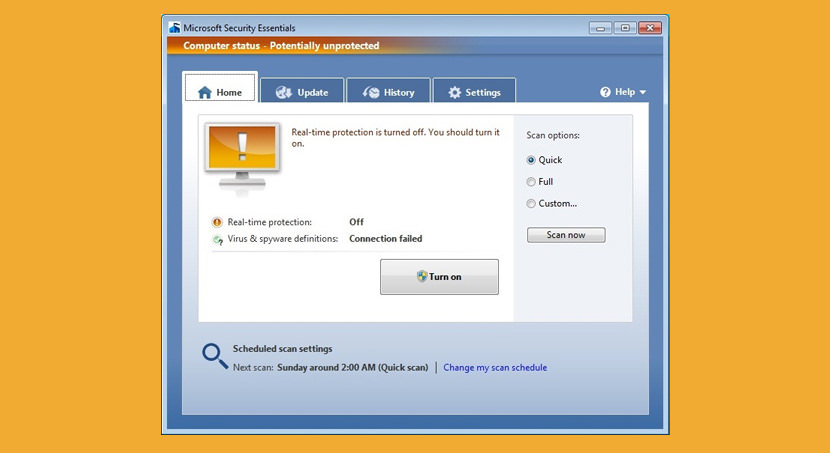Maximize the Security Essentials window
The width and height of the screenshot is (830, 453).
(x=625, y=28)
